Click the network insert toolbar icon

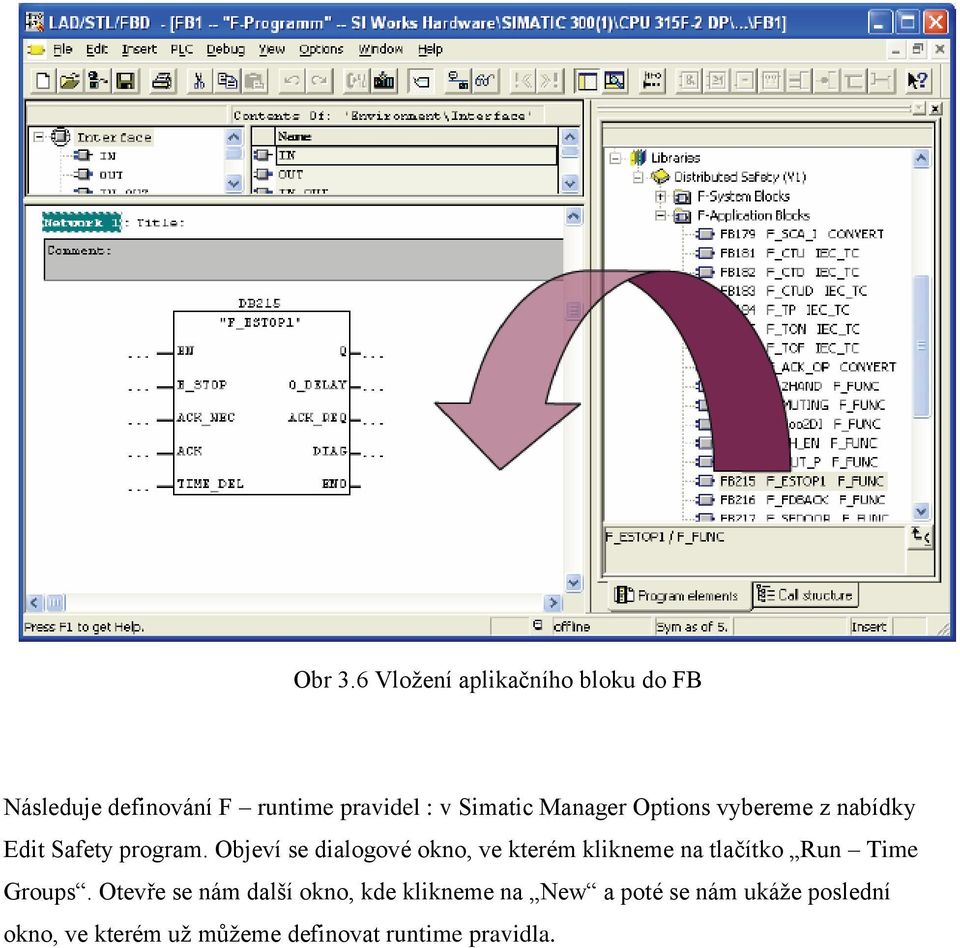coord(652,81)
